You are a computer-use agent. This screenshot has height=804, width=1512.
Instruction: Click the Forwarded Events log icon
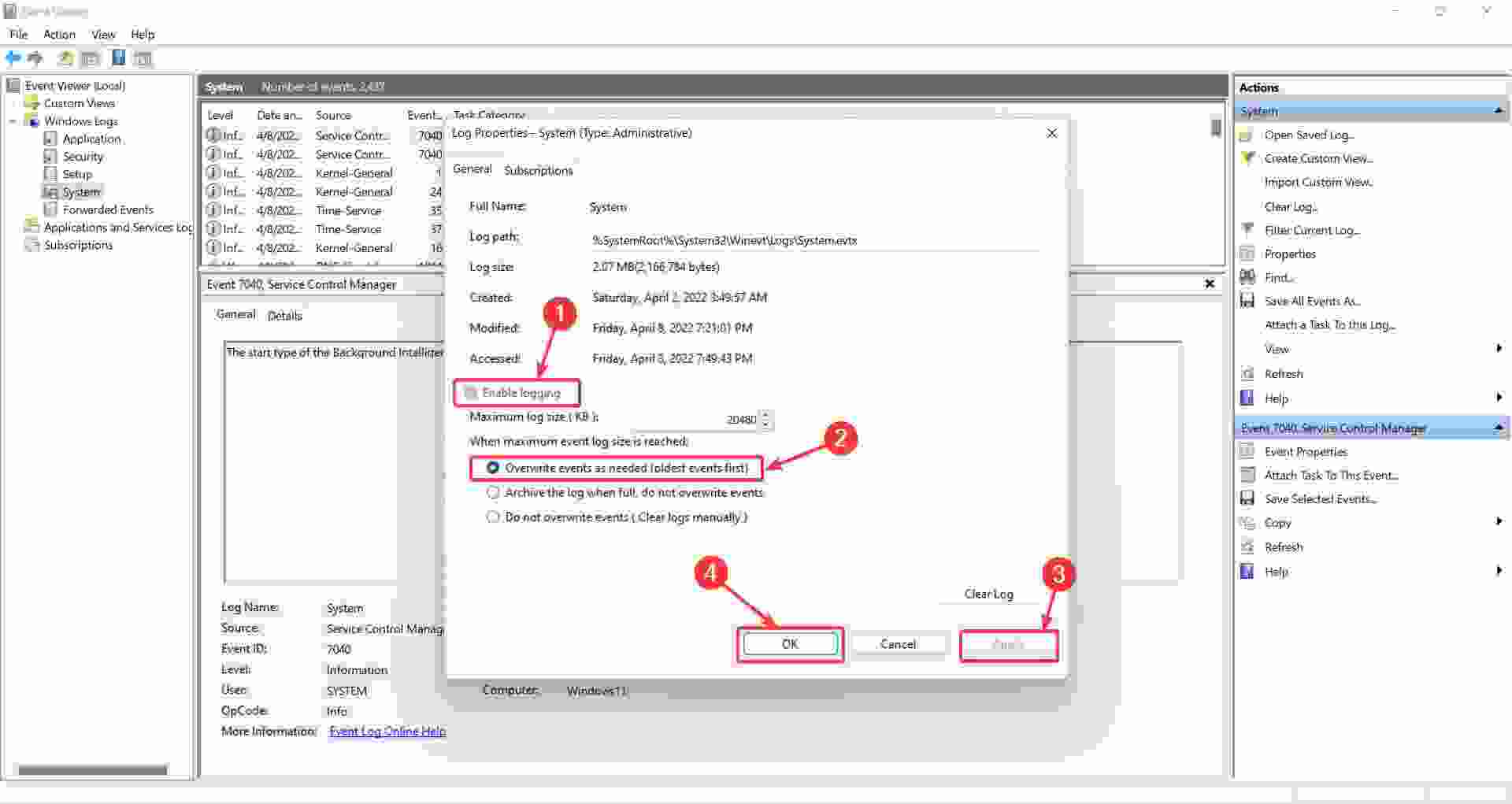point(50,209)
